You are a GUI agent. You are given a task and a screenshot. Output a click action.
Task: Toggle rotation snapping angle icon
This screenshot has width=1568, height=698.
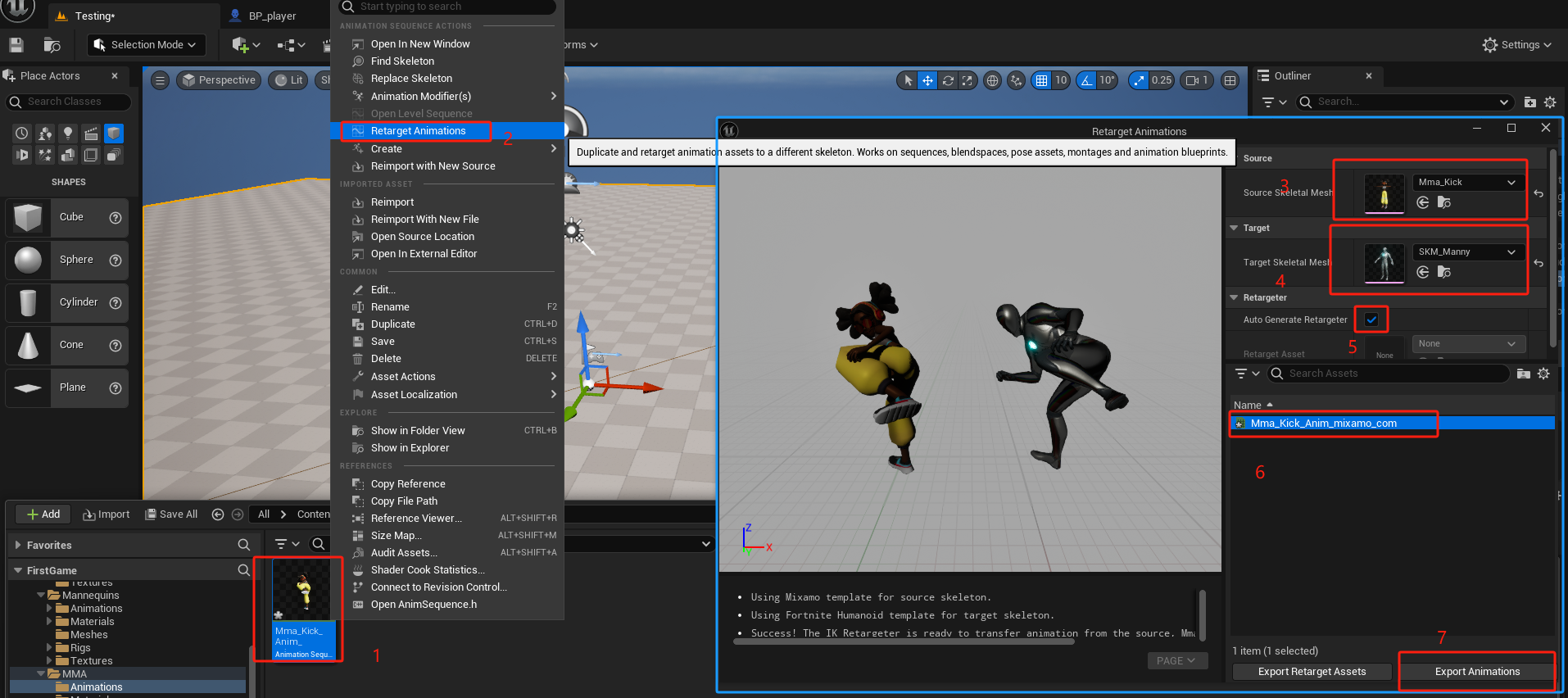click(x=1086, y=80)
